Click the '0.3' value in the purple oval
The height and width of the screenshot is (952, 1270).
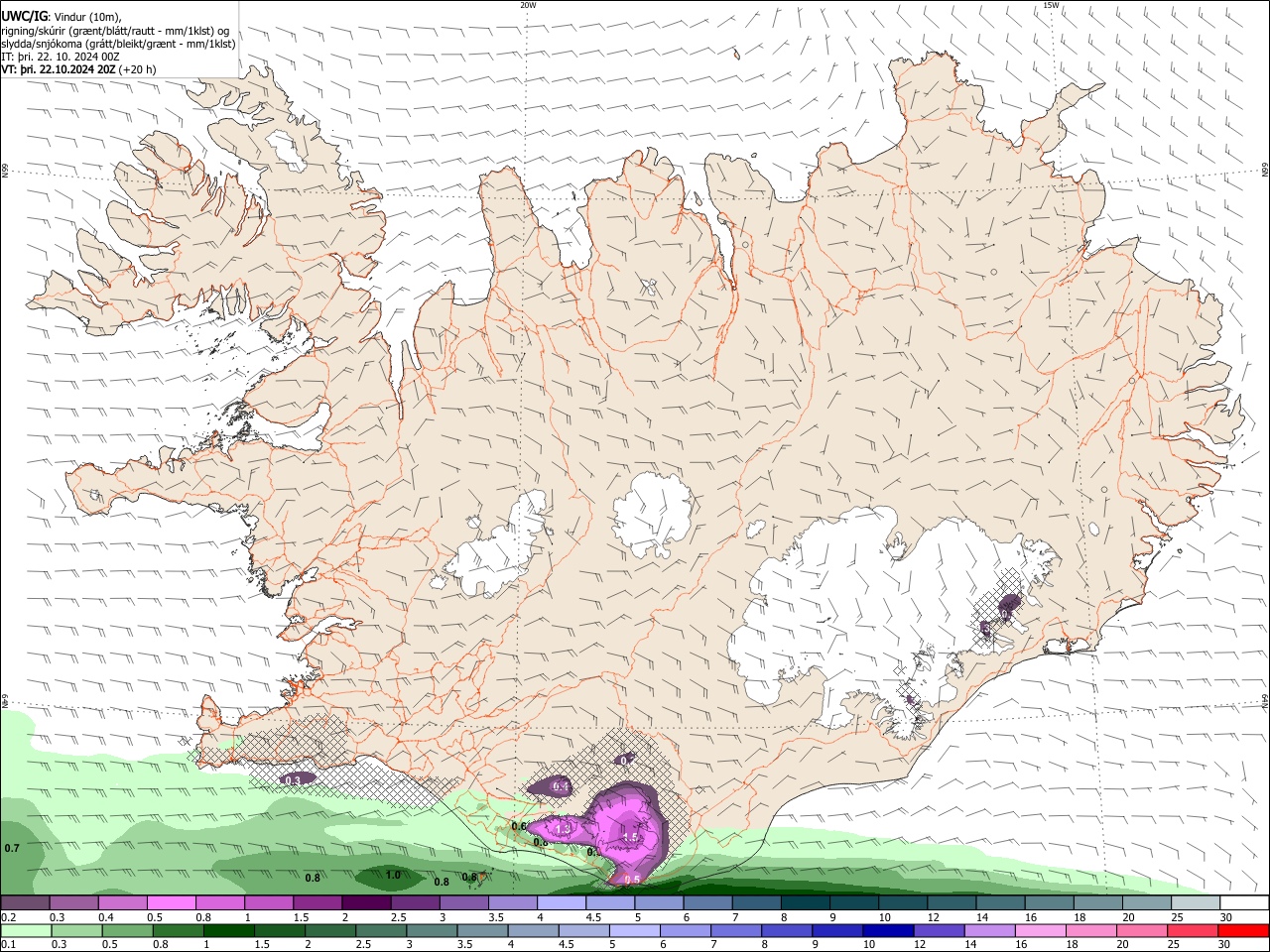(x=293, y=780)
